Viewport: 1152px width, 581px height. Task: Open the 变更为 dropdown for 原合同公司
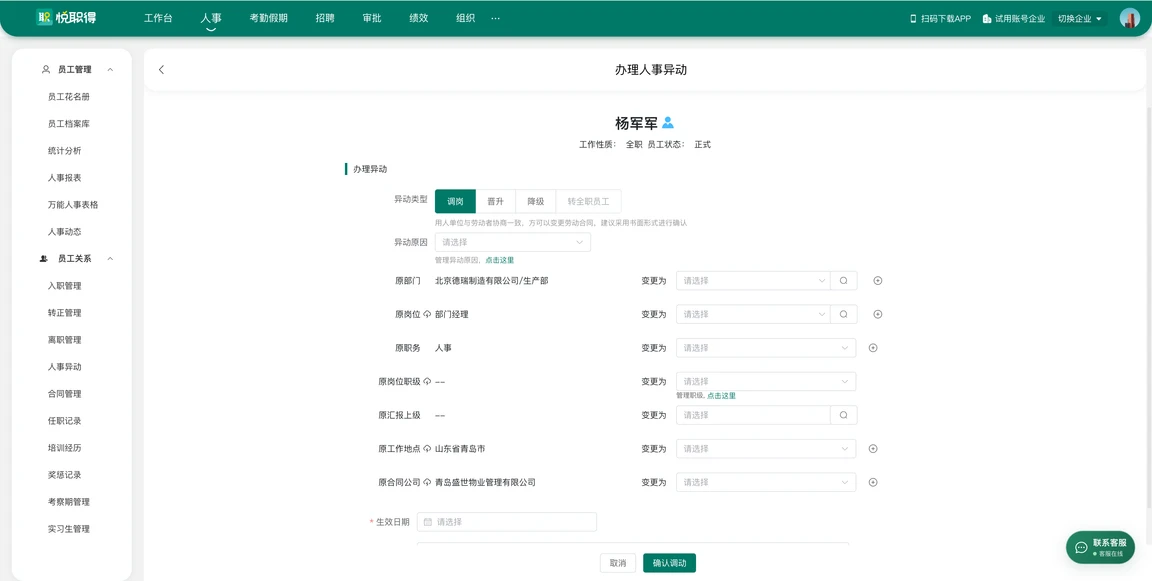766,483
